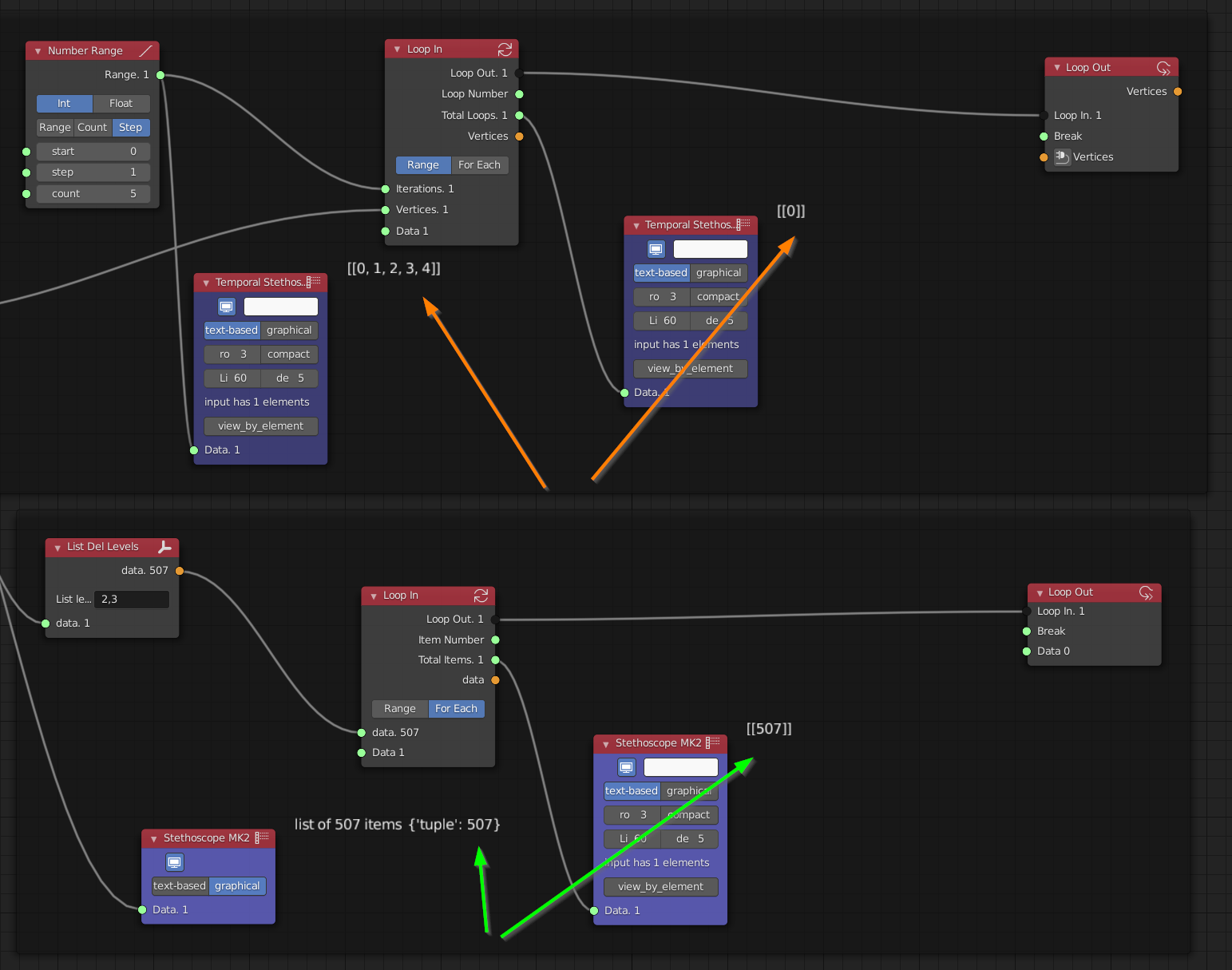Image resolution: width=1232 pixels, height=970 pixels.
Task: Toggle monitor icon in bottom-right Stethoscope MK2
Action: pos(627,767)
